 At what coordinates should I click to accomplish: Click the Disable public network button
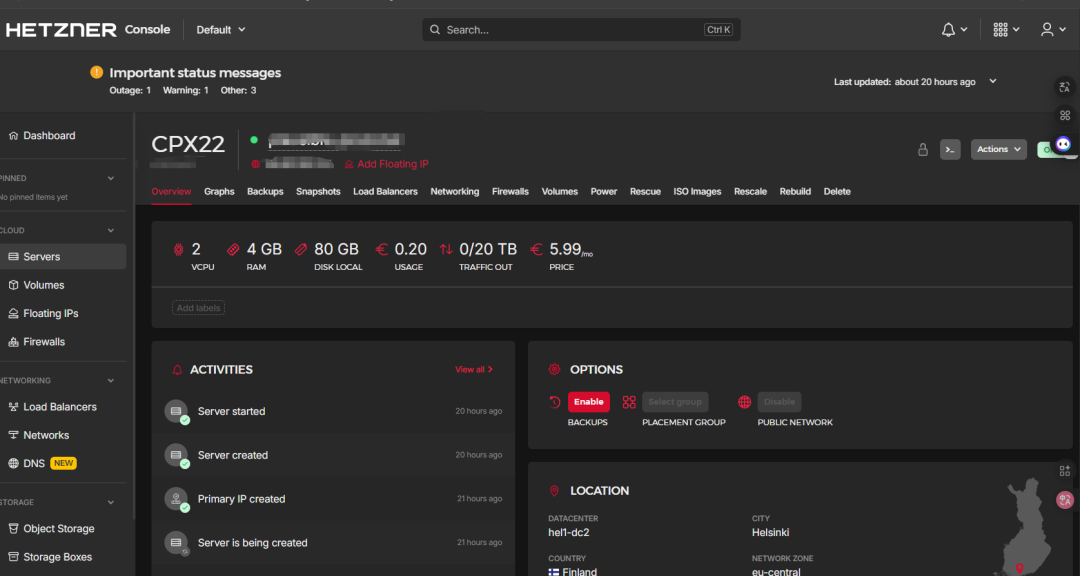tap(779, 402)
